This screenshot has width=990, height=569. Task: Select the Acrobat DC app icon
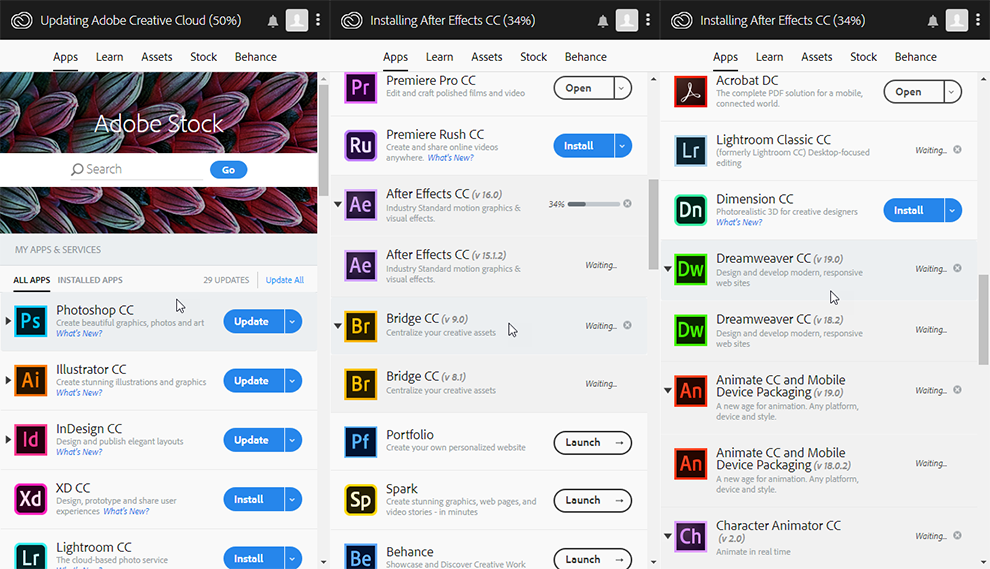coord(691,92)
